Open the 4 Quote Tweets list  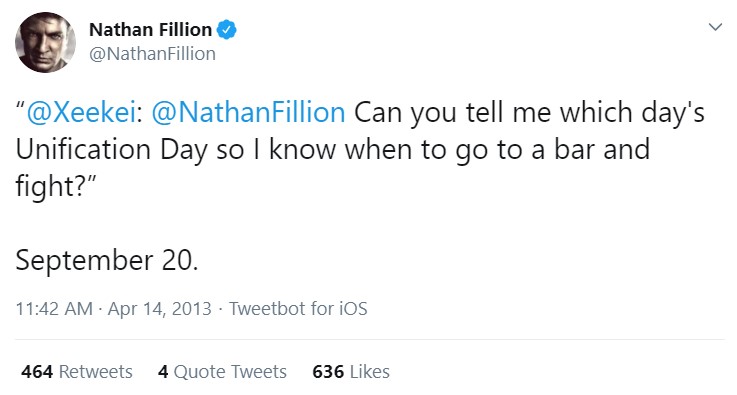(222, 372)
